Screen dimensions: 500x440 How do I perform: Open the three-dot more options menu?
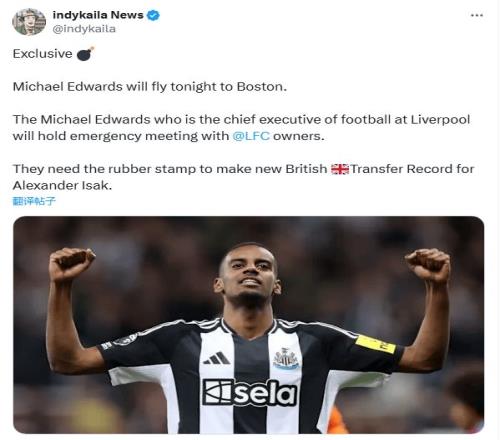pyautogui.click(x=477, y=15)
